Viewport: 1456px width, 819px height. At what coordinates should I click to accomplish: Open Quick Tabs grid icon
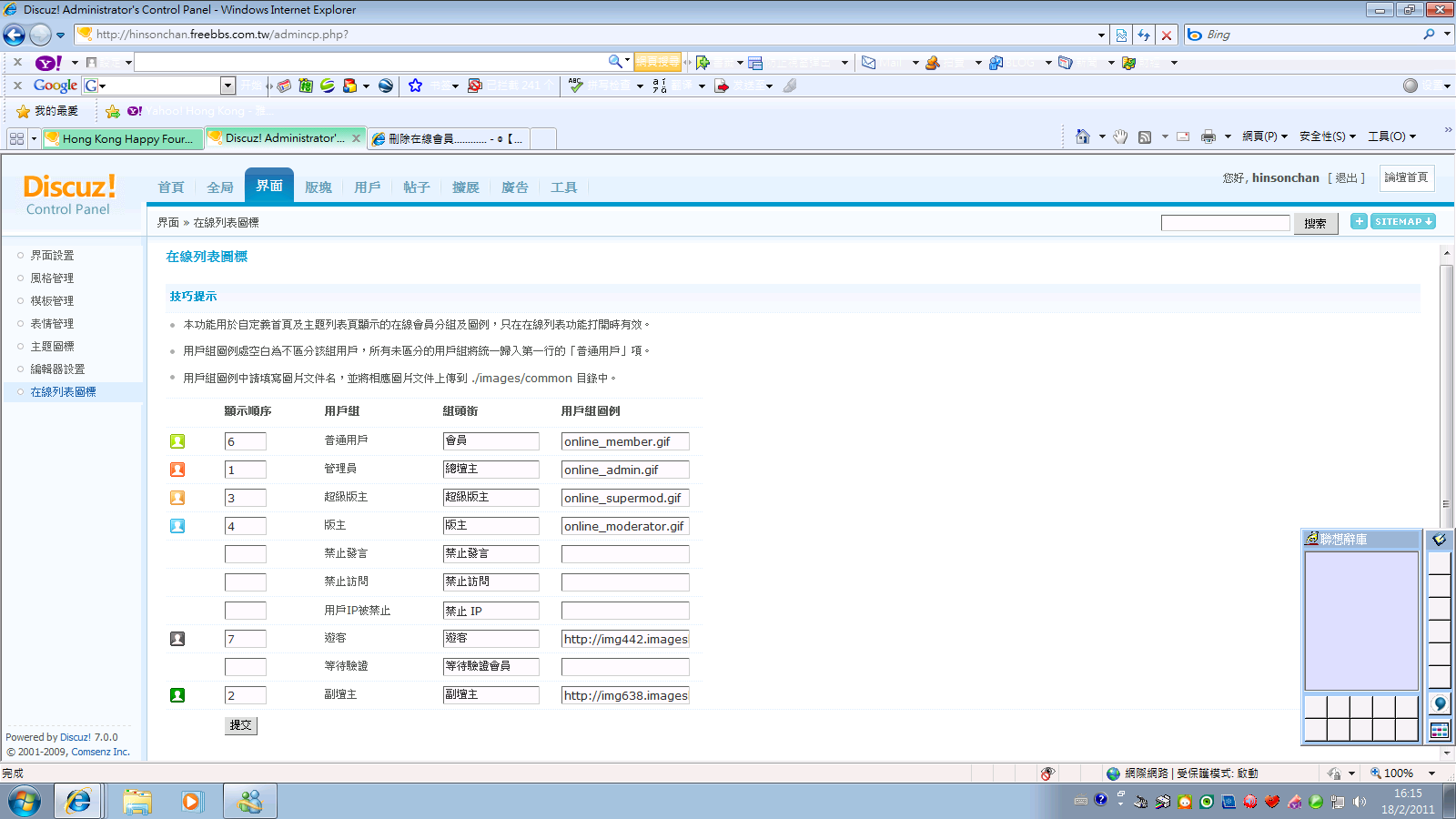click(16, 138)
